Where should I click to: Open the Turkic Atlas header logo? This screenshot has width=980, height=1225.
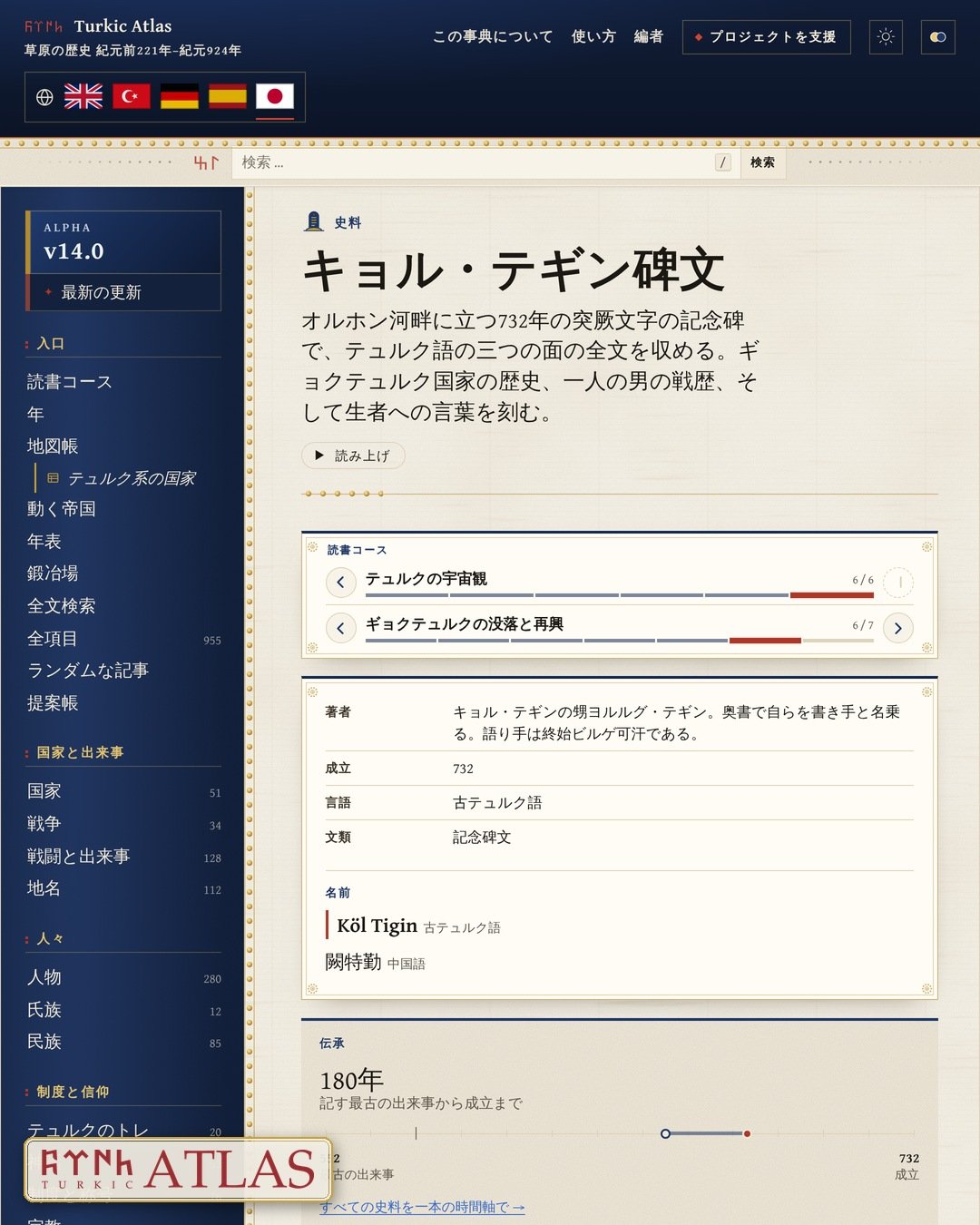[98, 26]
